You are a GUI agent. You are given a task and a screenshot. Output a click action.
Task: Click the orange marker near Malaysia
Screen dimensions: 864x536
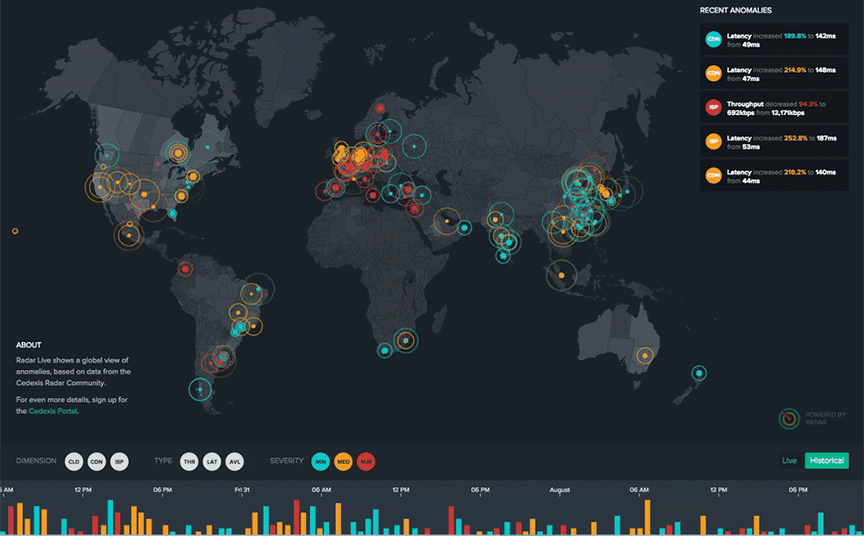click(561, 275)
